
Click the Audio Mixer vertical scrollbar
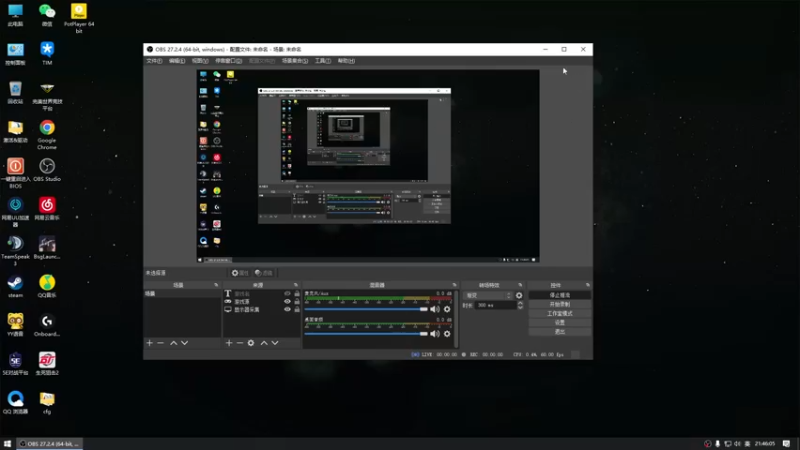456,319
